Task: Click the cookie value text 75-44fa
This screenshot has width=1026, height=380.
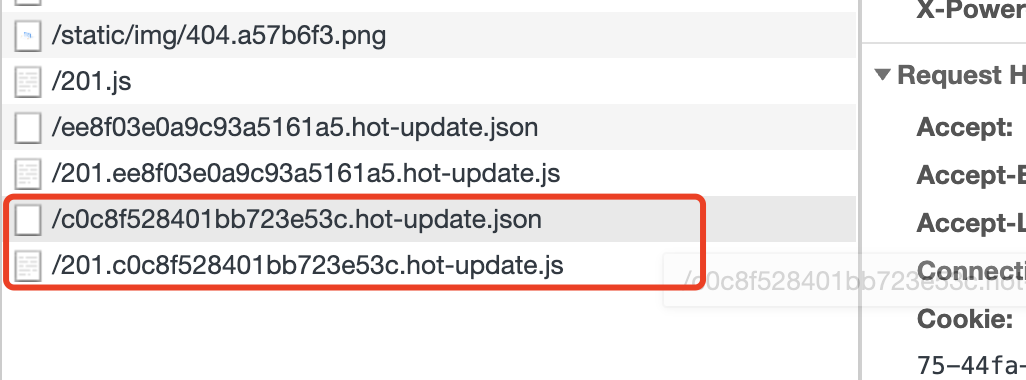Action: [971, 365]
